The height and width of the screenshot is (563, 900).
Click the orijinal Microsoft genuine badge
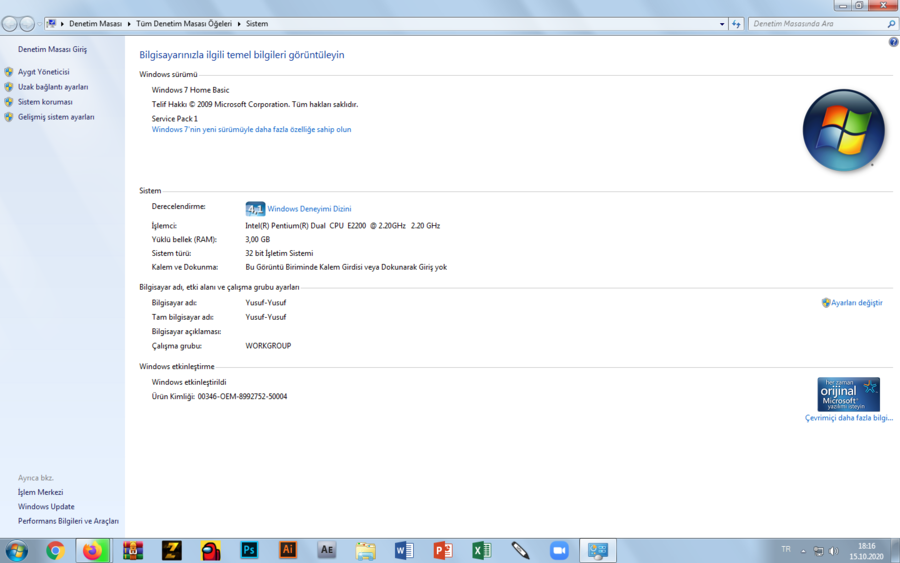(x=848, y=394)
